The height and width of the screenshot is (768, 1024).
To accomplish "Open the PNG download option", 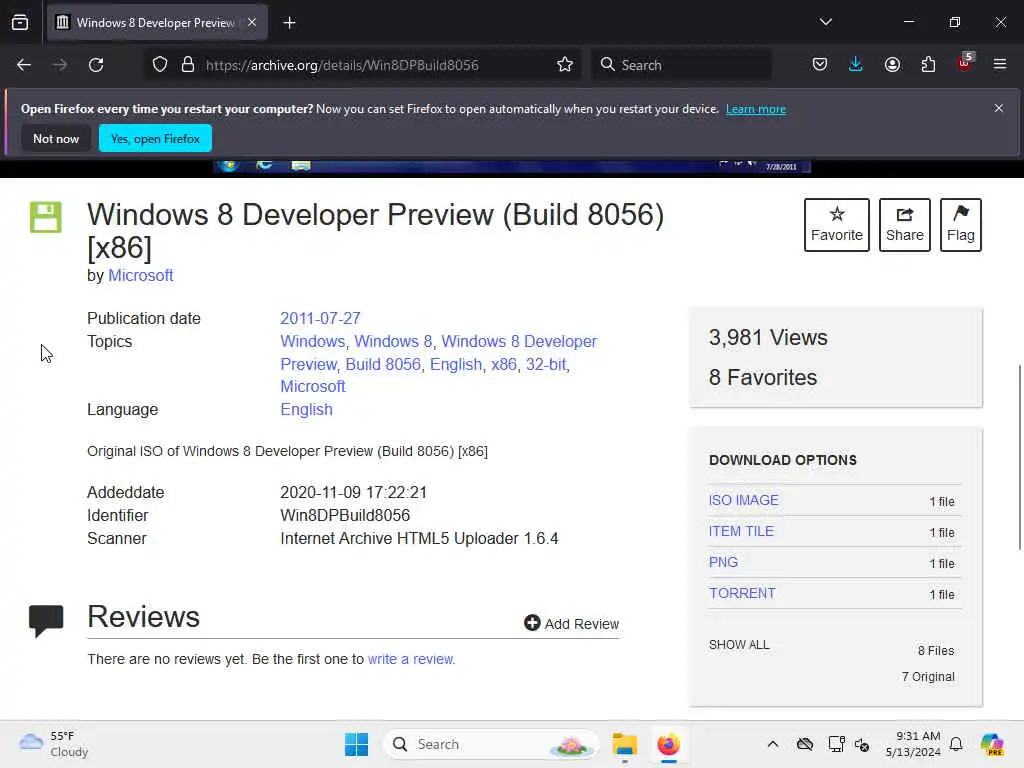I will click(x=723, y=562).
